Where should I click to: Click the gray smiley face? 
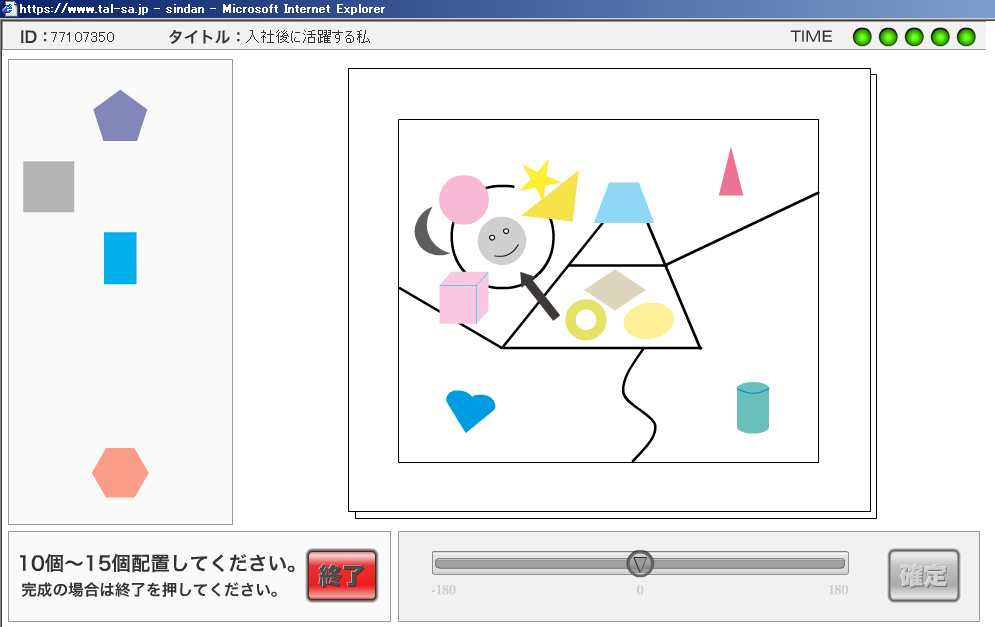[502, 241]
